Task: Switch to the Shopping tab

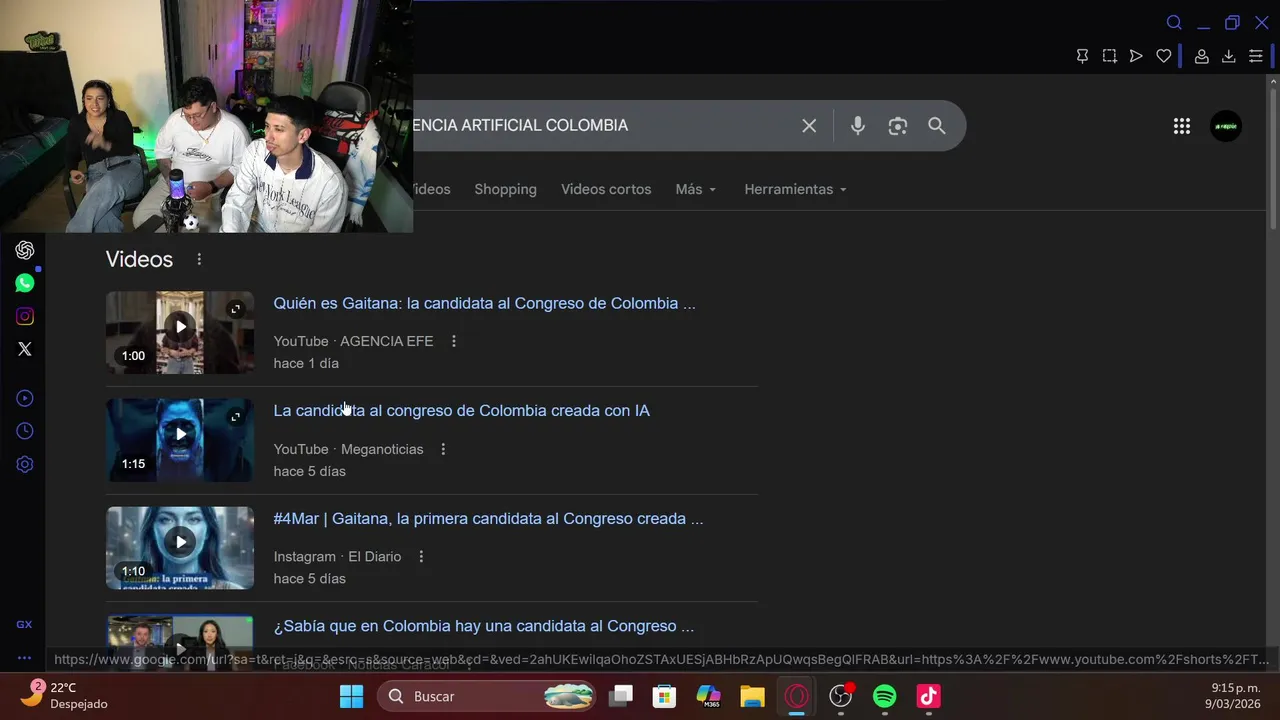Action: [x=505, y=189]
